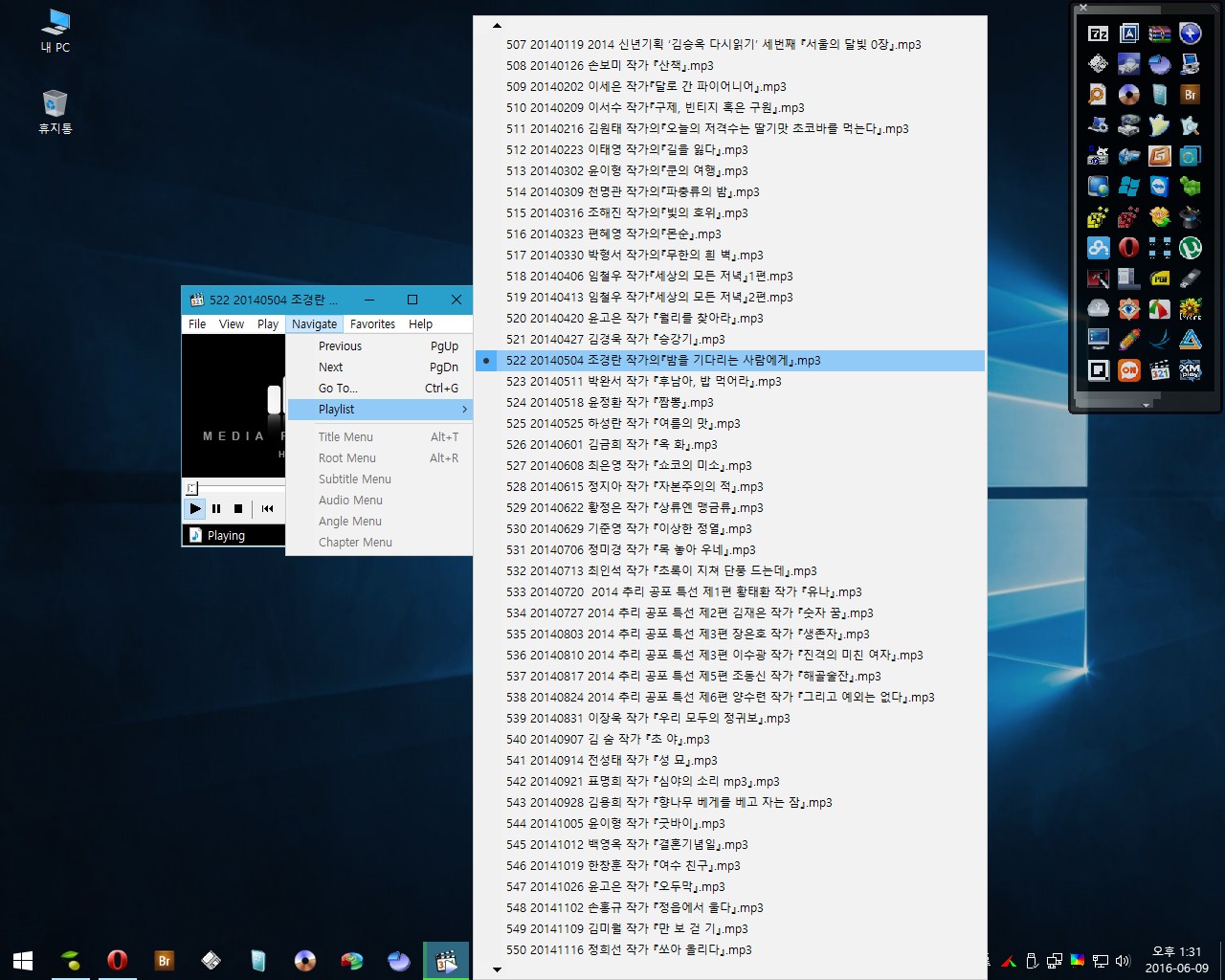The width and height of the screenshot is (1225, 980).
Task: Pause playback in Media Player Classic
Action: click(x=216, y=508)
